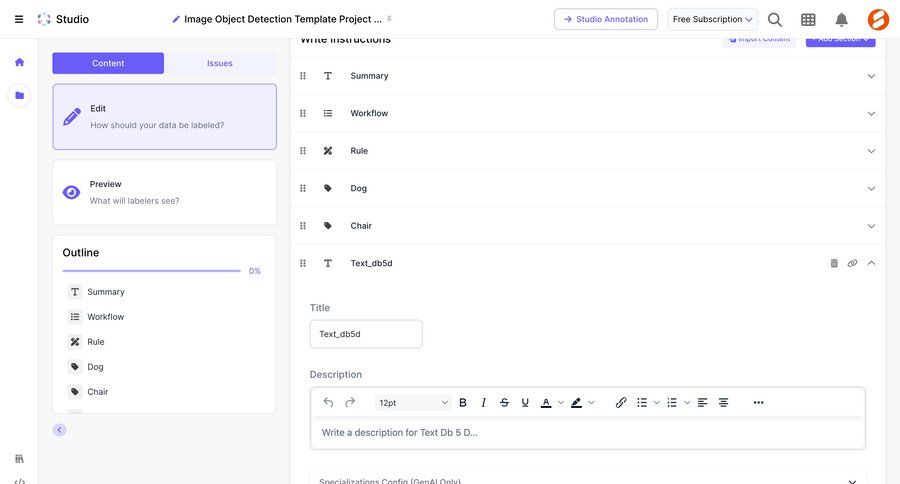
Task: Insert link in description editor
Action: click(x=620, y=402)
